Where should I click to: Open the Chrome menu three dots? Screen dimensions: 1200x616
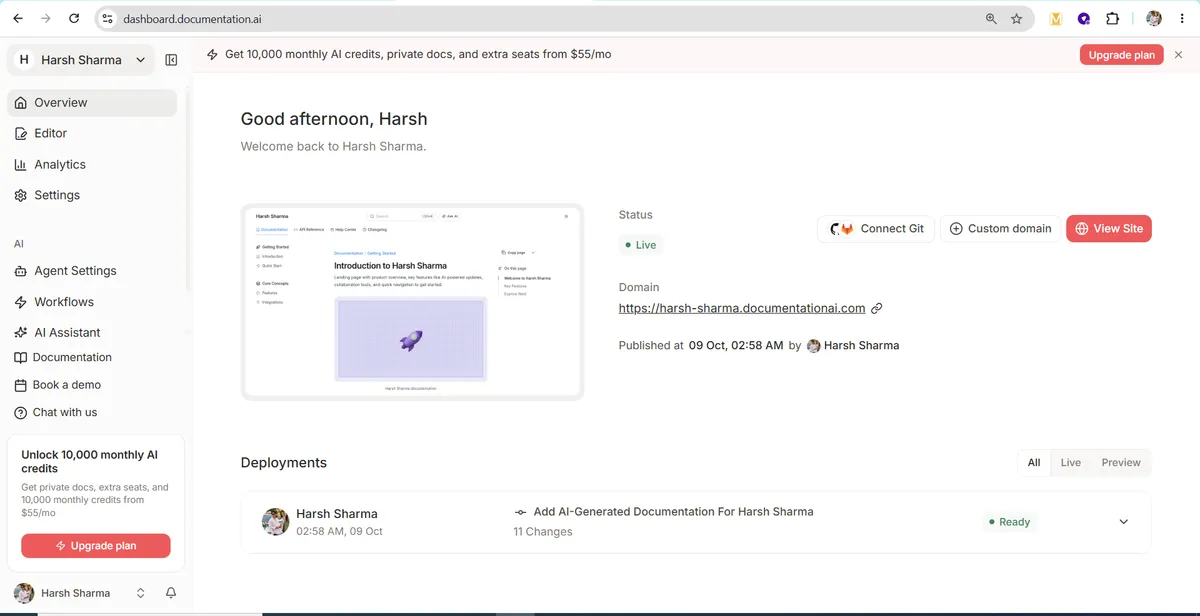click(x=1184, y=18)
